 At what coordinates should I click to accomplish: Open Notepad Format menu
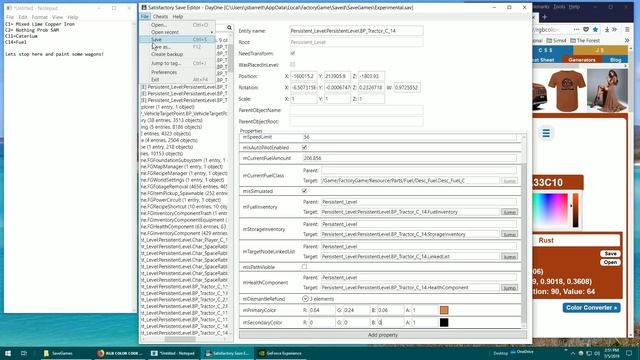coord(40,17)
